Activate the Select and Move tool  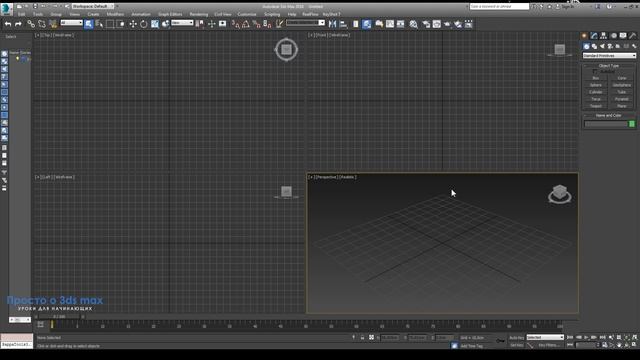point(133,24)
